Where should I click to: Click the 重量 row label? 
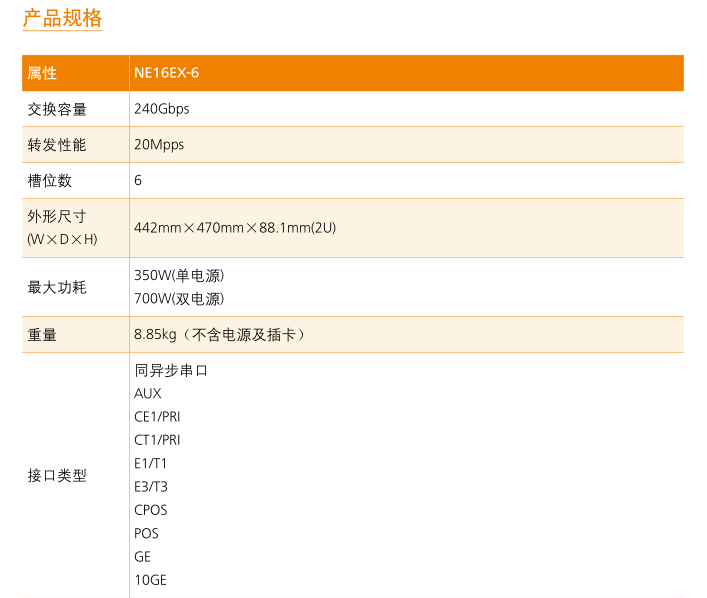[x=42, y=335]
